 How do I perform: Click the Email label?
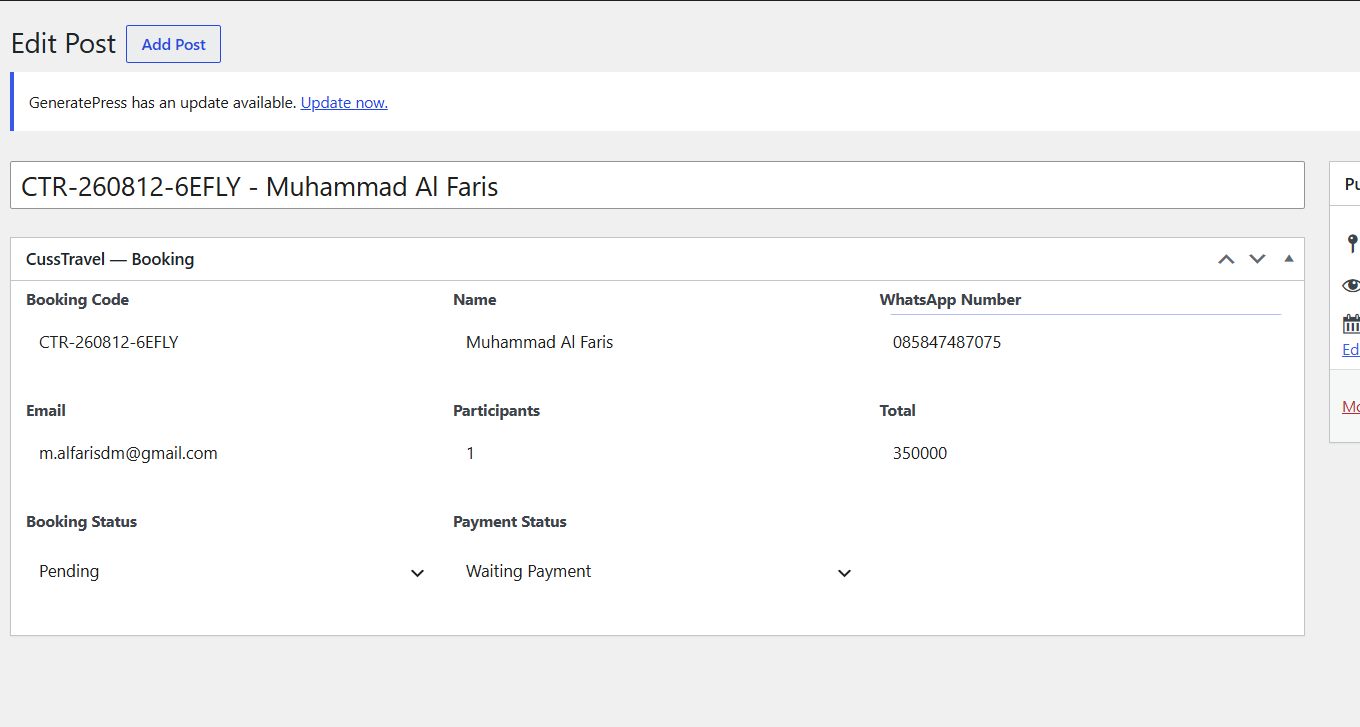coord(46,411)
